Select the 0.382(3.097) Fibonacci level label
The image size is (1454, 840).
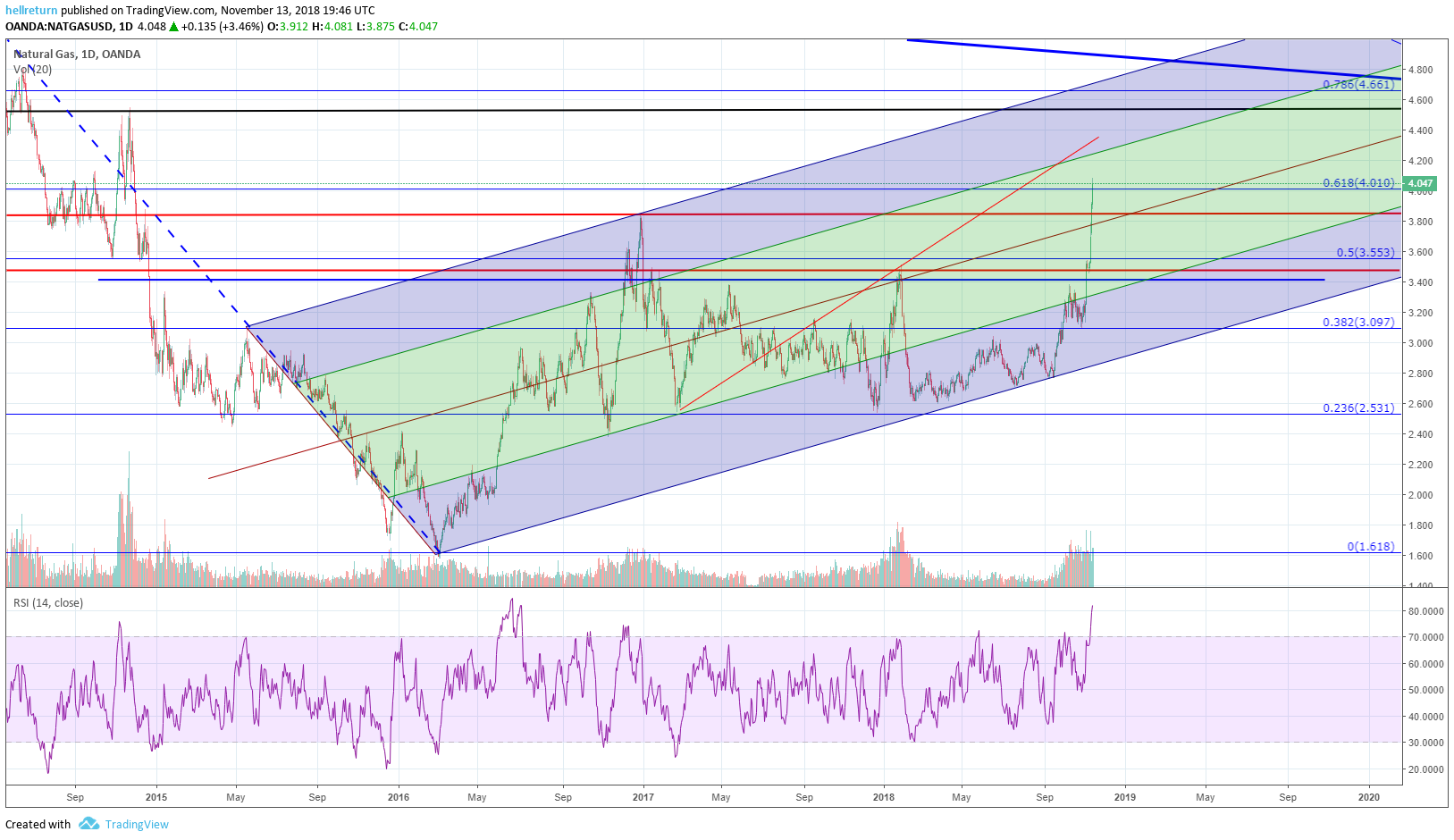(1358, 322)
